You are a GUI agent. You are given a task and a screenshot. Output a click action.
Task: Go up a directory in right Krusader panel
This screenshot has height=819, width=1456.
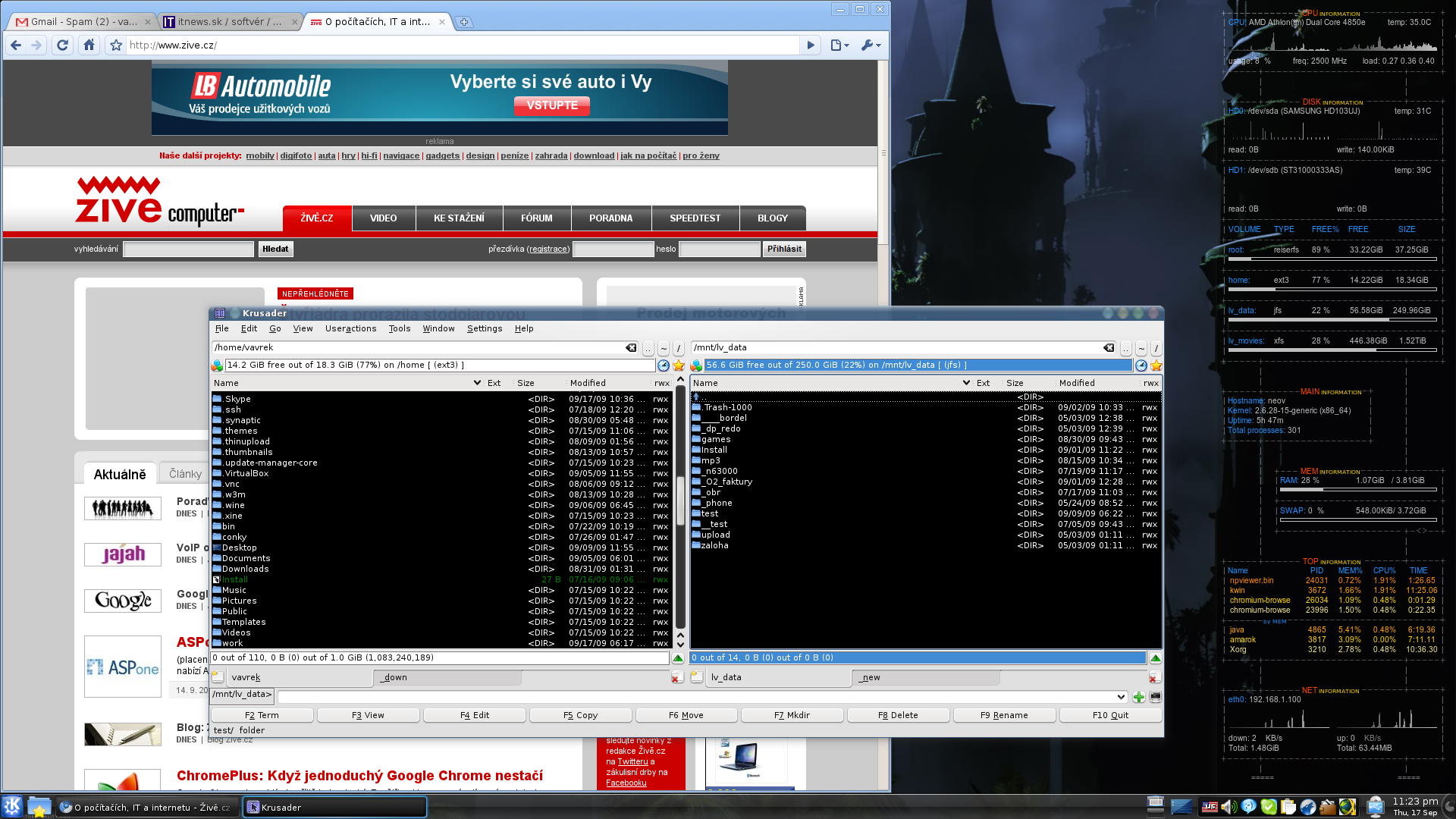1126,349
